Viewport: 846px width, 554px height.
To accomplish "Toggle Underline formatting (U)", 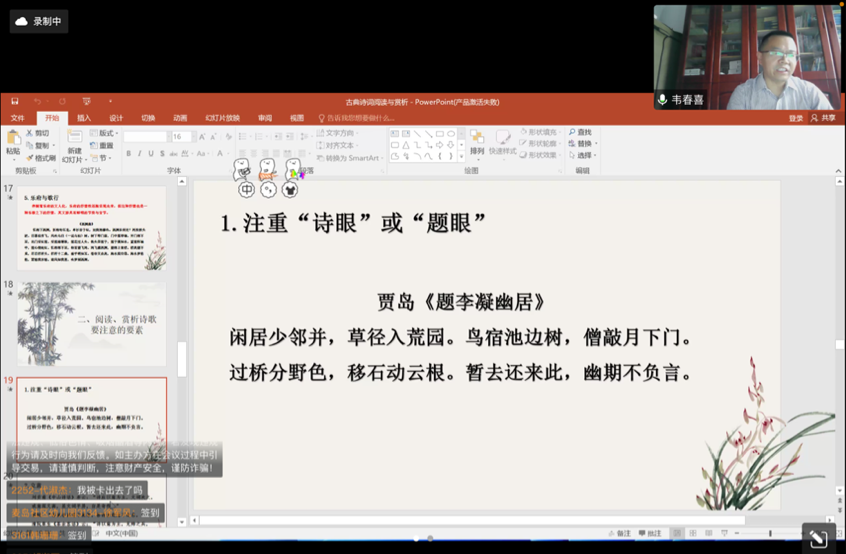I will point(152,154).
